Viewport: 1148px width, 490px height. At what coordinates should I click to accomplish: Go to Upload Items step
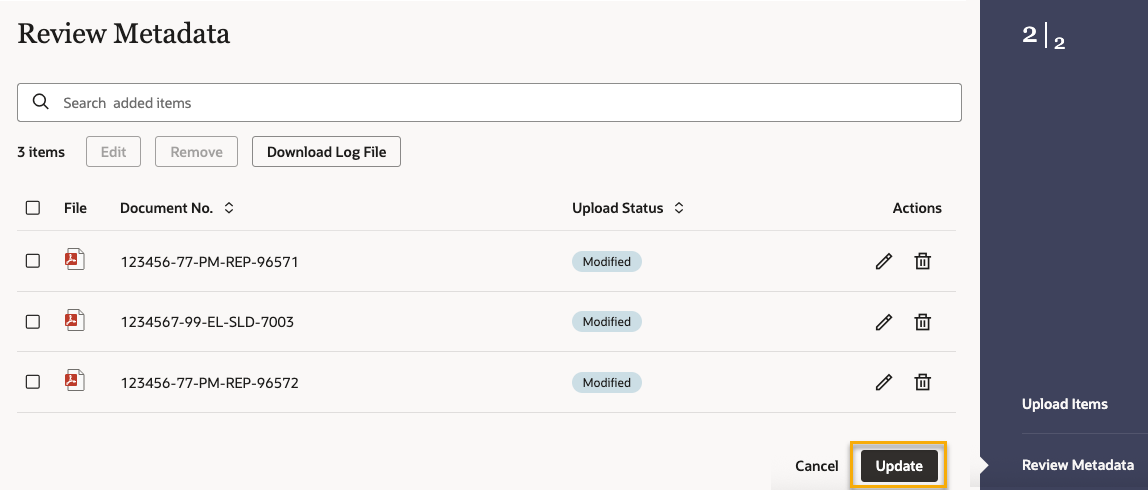pos(1064,404)
